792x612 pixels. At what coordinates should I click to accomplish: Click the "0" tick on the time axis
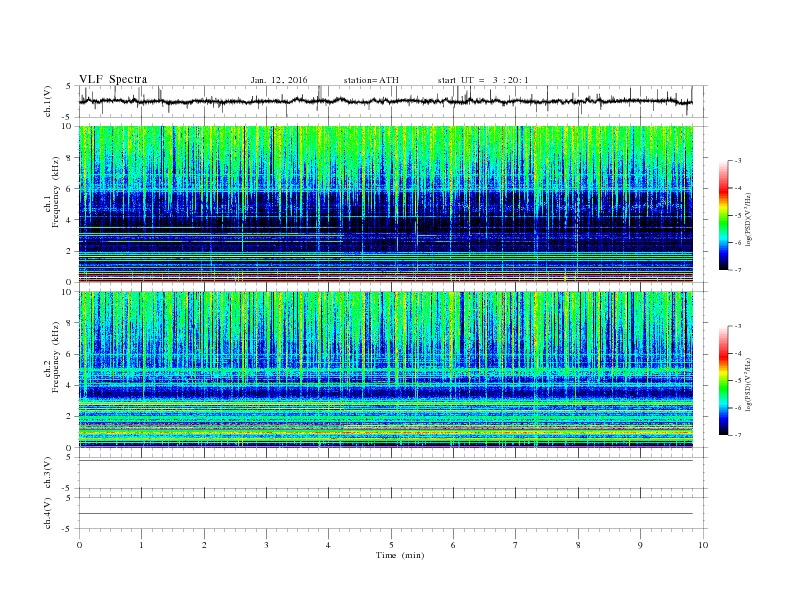click(79, 545)
